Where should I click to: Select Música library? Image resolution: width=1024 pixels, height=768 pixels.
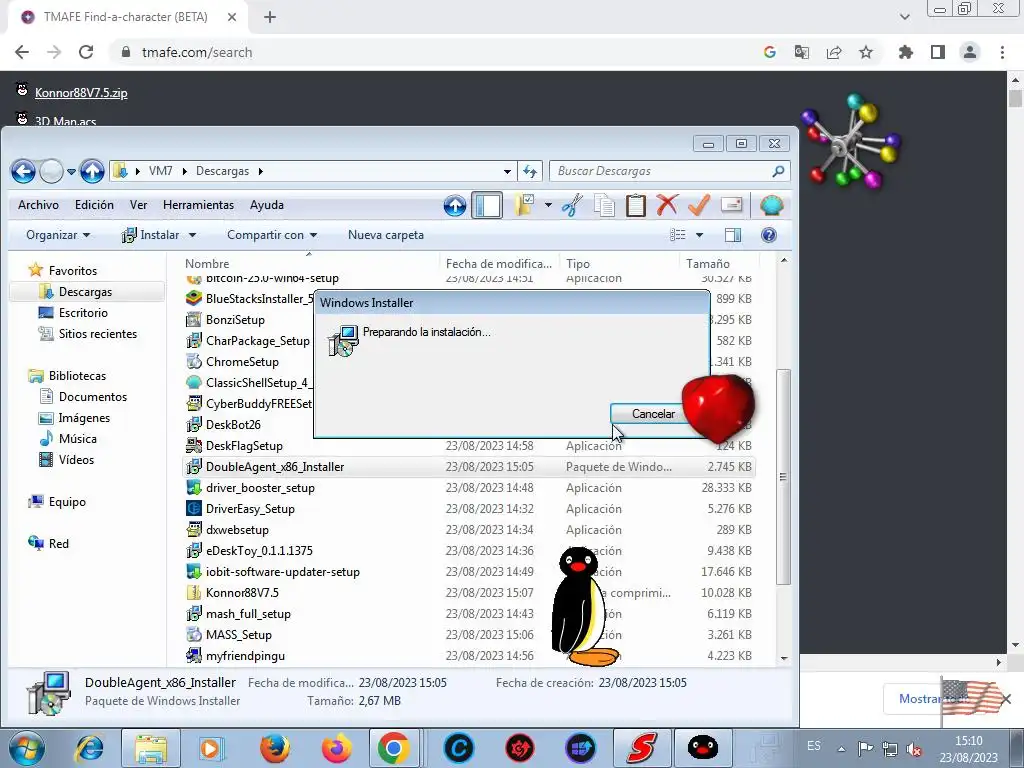pyautogui.click(x=78, y=439)
